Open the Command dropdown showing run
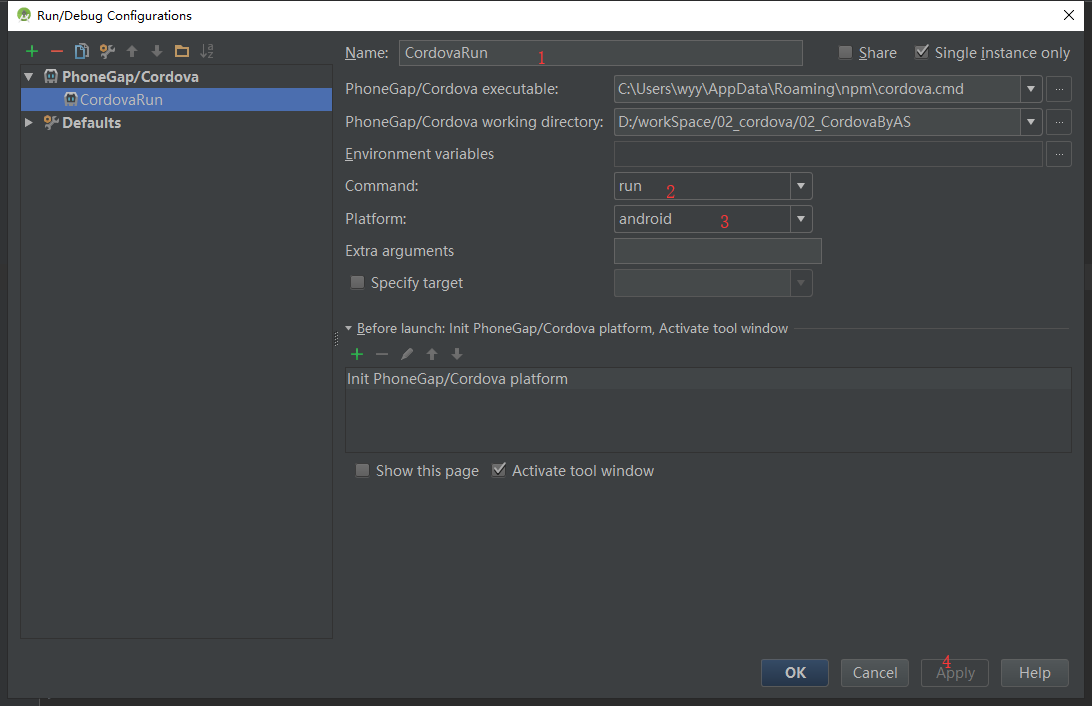1092x706 pixels. [801, 186]
